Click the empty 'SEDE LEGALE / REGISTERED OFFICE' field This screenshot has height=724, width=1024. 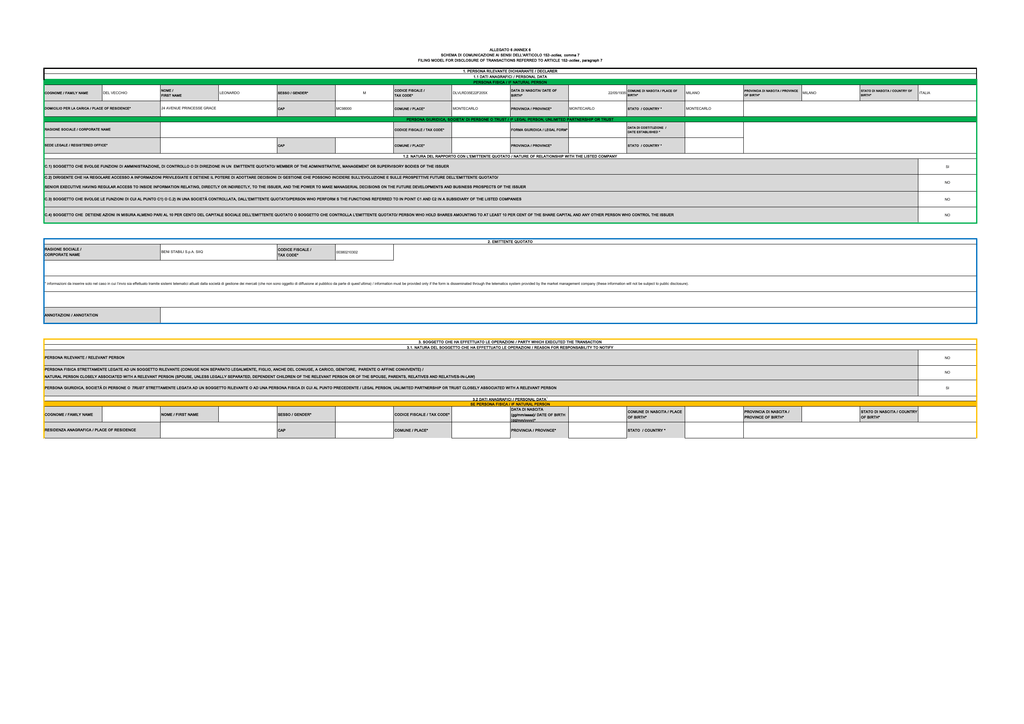pyautogui.click(x=218, y=146)
